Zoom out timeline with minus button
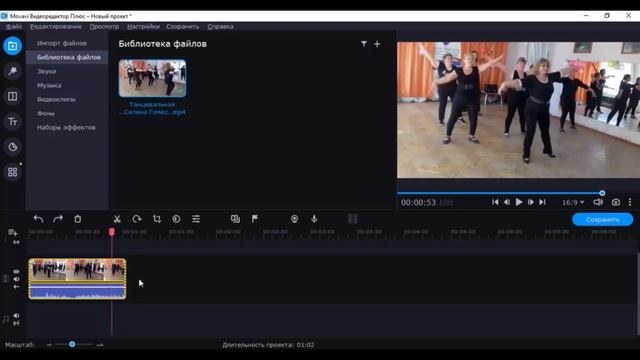The image size is (640, 360). [49, 345]
